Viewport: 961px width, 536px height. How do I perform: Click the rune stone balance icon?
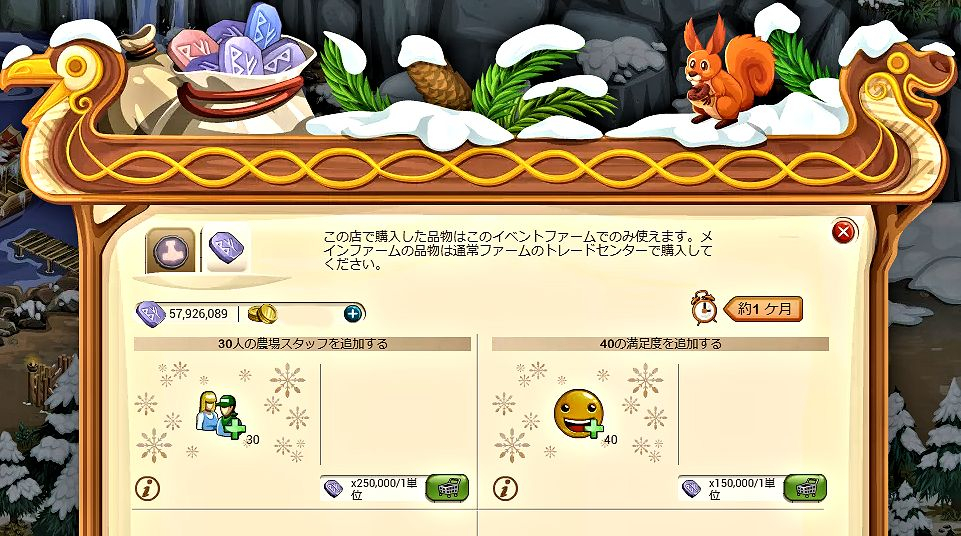click(x=150, y=314)
